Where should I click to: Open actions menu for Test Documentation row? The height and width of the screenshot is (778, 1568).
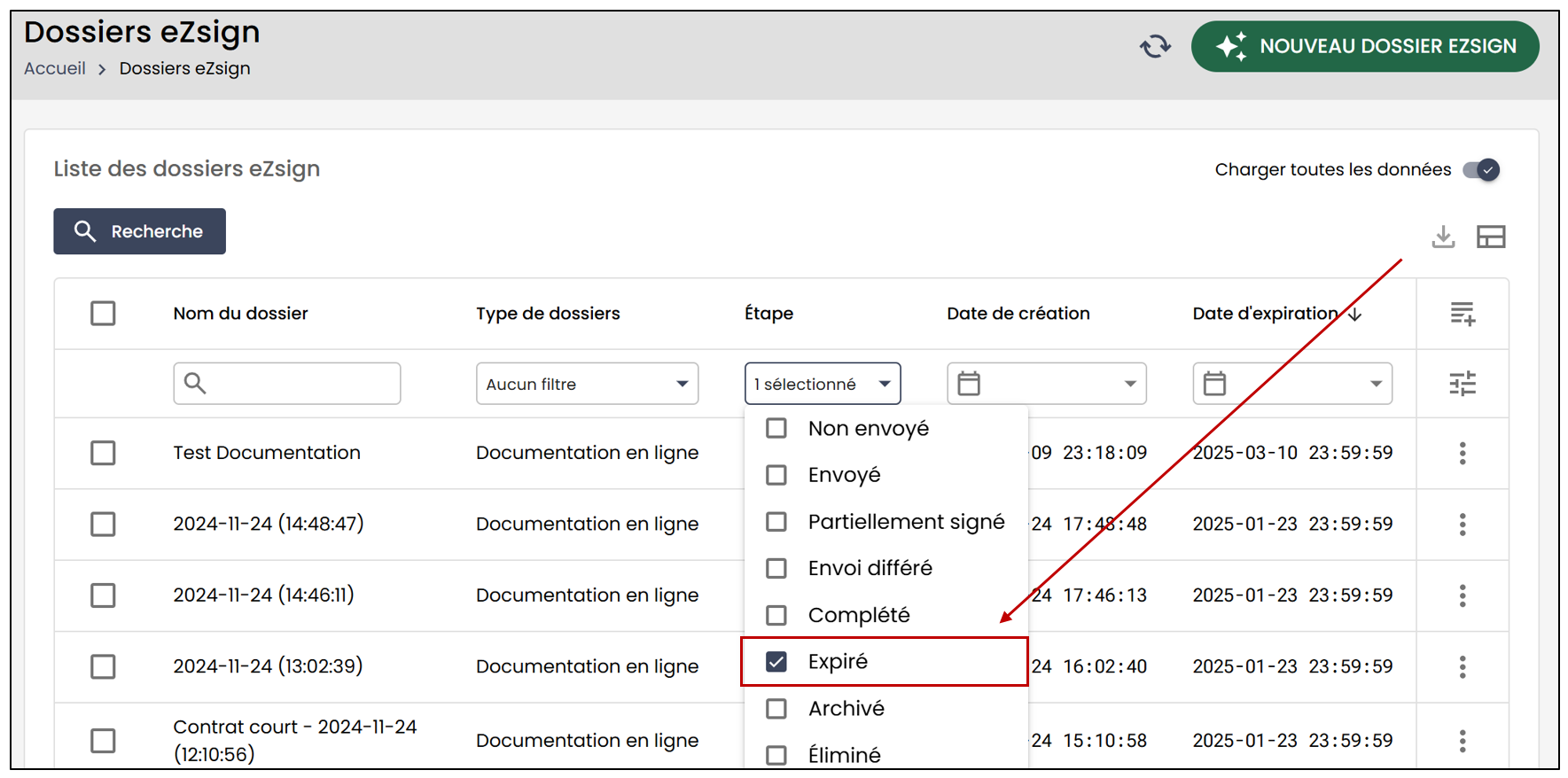point(1463,453)
